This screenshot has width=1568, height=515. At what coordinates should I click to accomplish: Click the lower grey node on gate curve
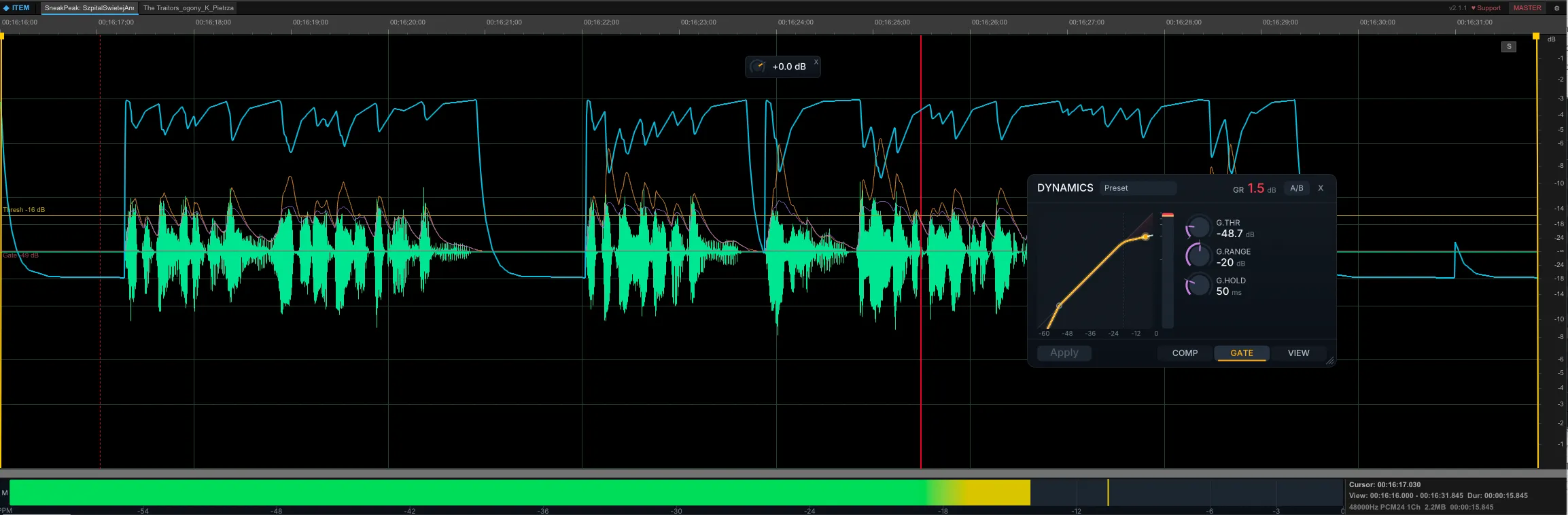[x=1059, y=306]
